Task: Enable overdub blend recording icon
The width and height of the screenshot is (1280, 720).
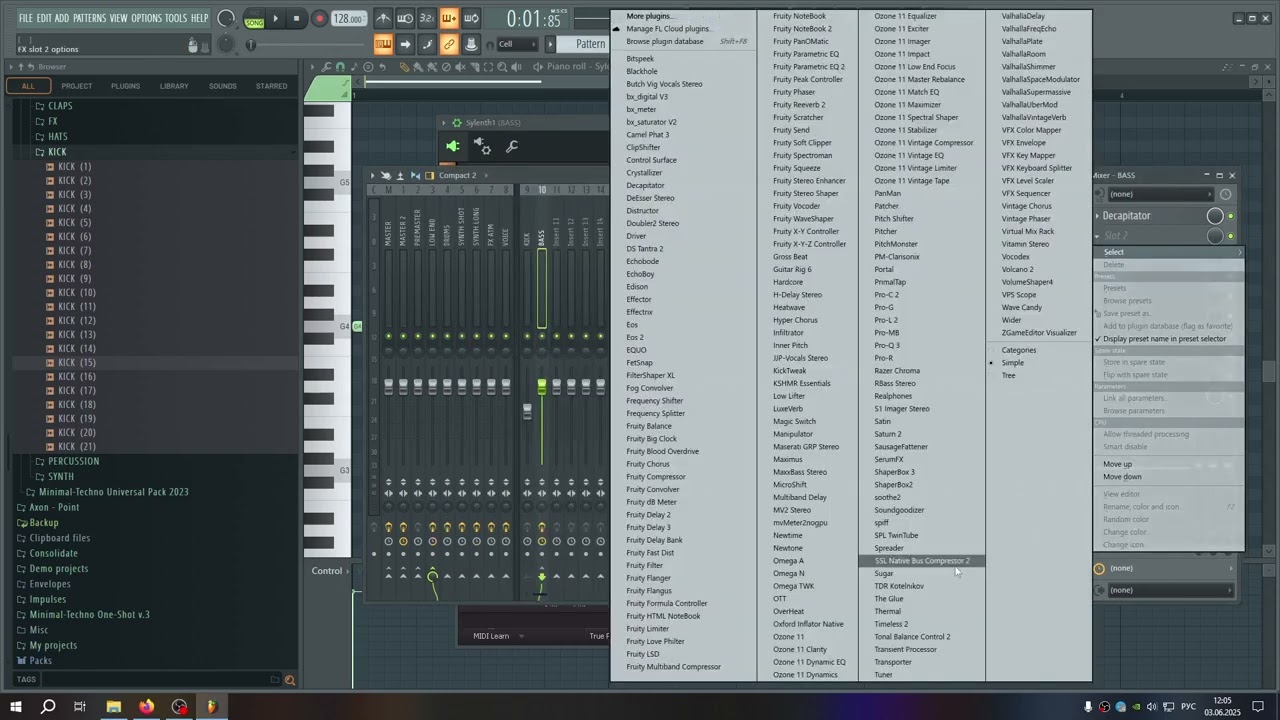Action: point(449,18)
